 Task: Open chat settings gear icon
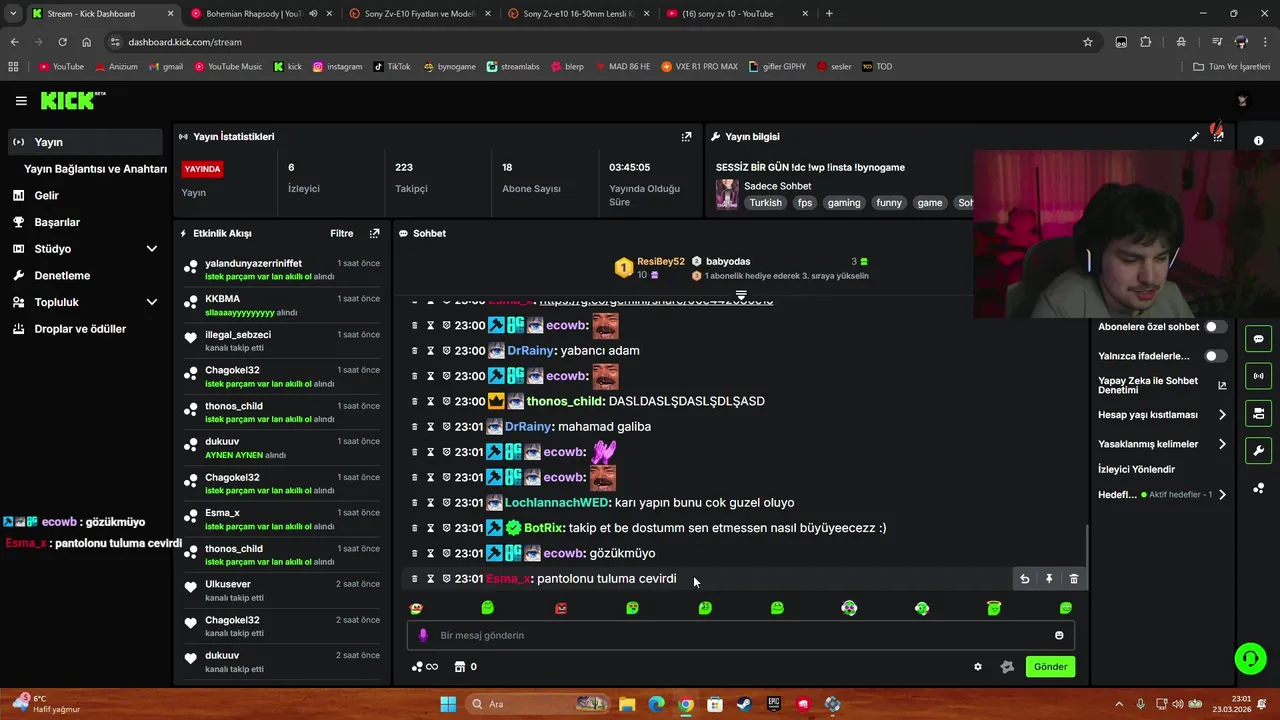pos(978,667)
